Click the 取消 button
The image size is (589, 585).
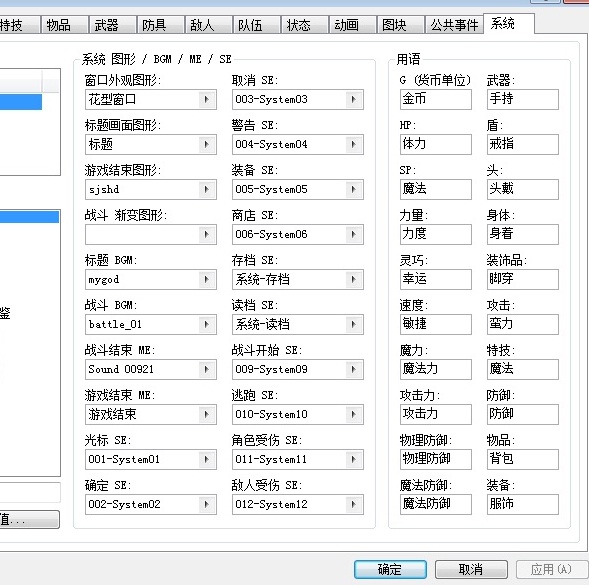(471, 570)
